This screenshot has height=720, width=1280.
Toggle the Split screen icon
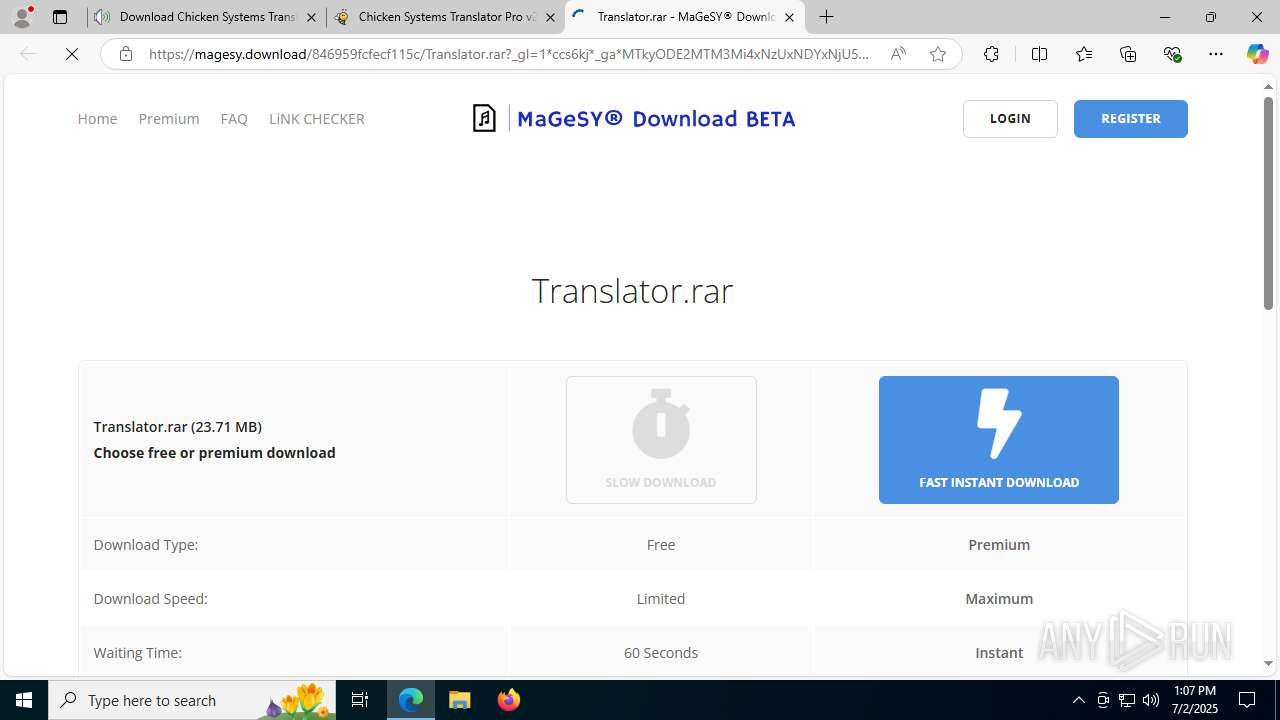[1039, 54]
